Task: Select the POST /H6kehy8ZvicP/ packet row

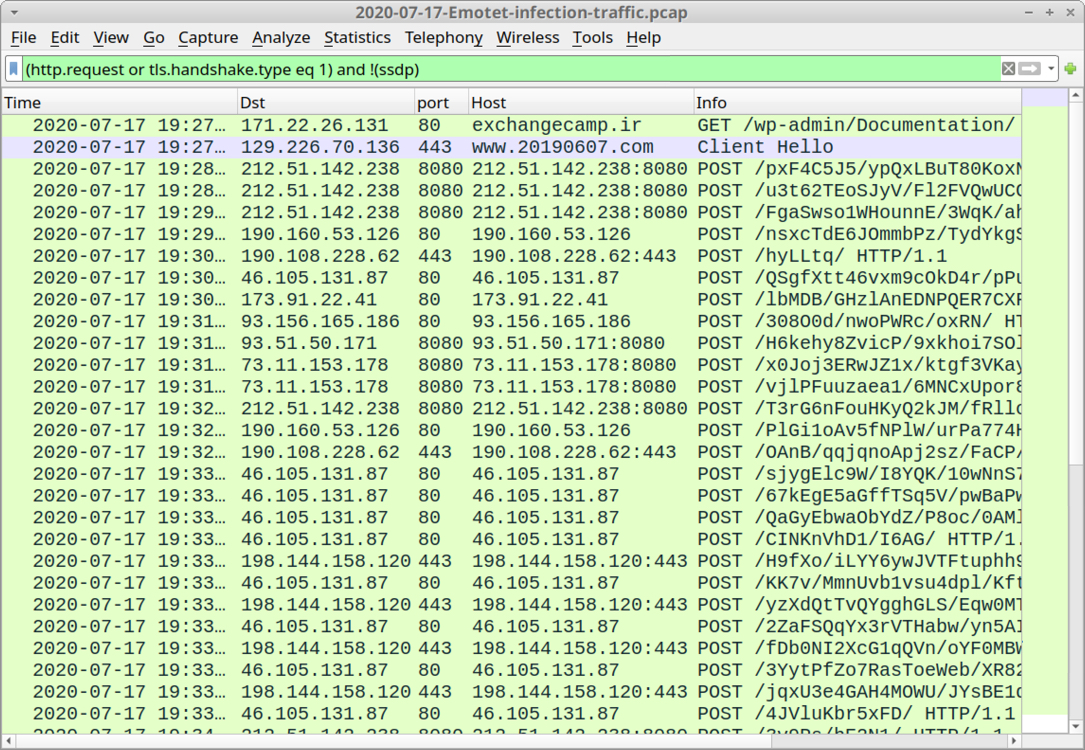Action: (511, 343)
